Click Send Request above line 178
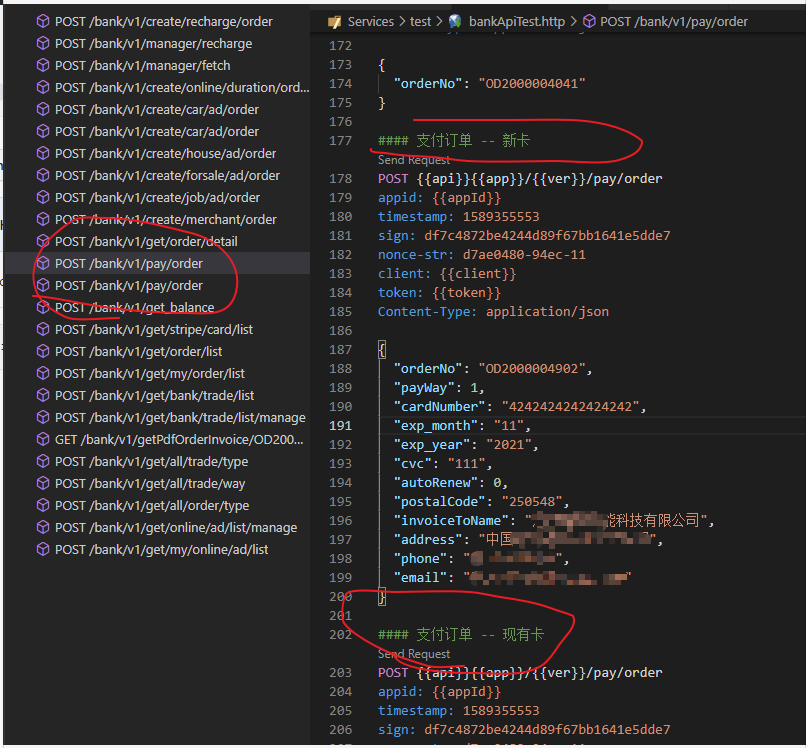 point(415,160)
